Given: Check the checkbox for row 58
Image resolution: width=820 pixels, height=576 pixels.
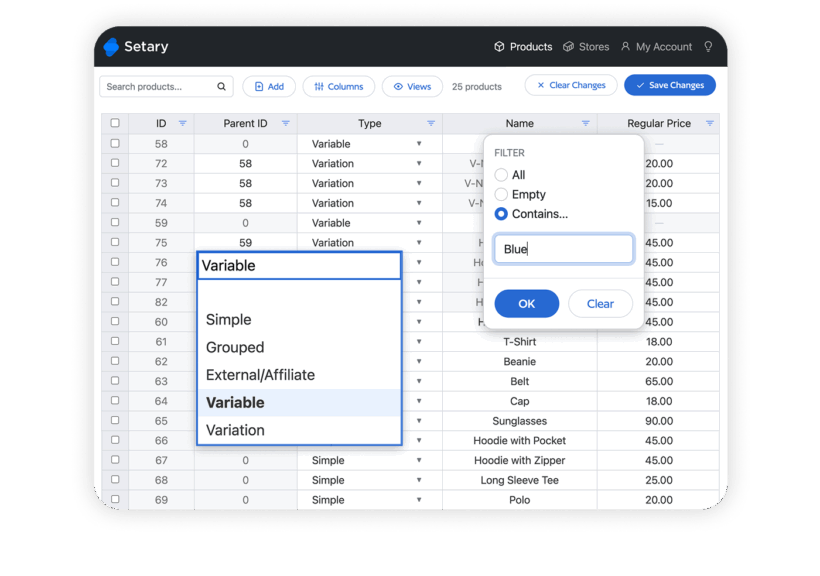Looking at the screenshot, I should click(x=115, y=143).
